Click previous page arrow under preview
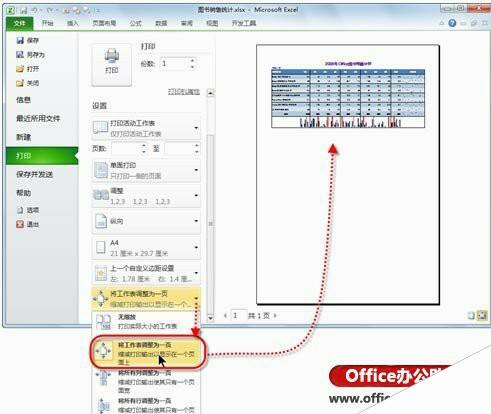Viewport: 491px width, 414px height. click(x=225, y=315)
